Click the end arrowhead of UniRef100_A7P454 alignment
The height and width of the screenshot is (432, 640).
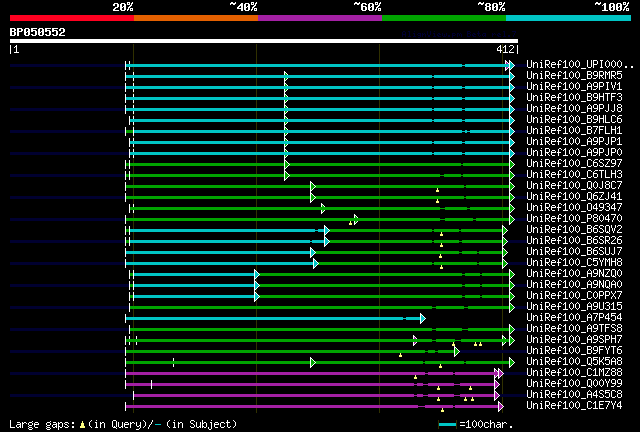[x=423, y=318]
